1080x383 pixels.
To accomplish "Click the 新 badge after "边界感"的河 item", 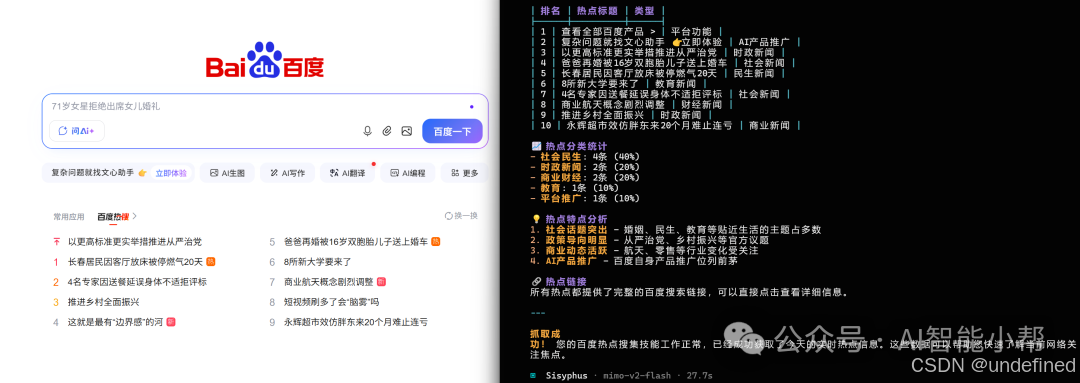I will pos(172,322).
